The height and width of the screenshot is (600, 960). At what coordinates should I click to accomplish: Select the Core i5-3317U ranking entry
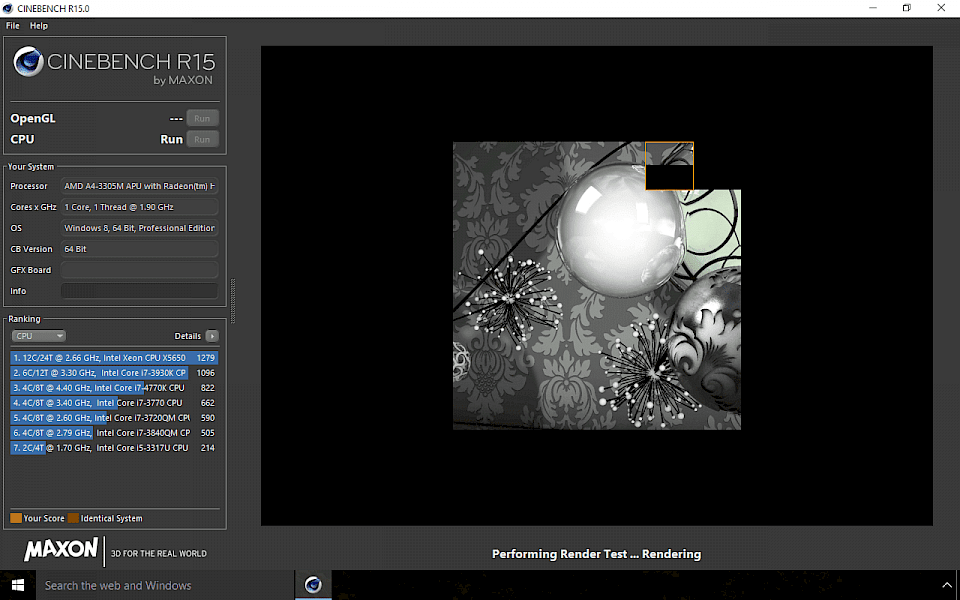114,448
